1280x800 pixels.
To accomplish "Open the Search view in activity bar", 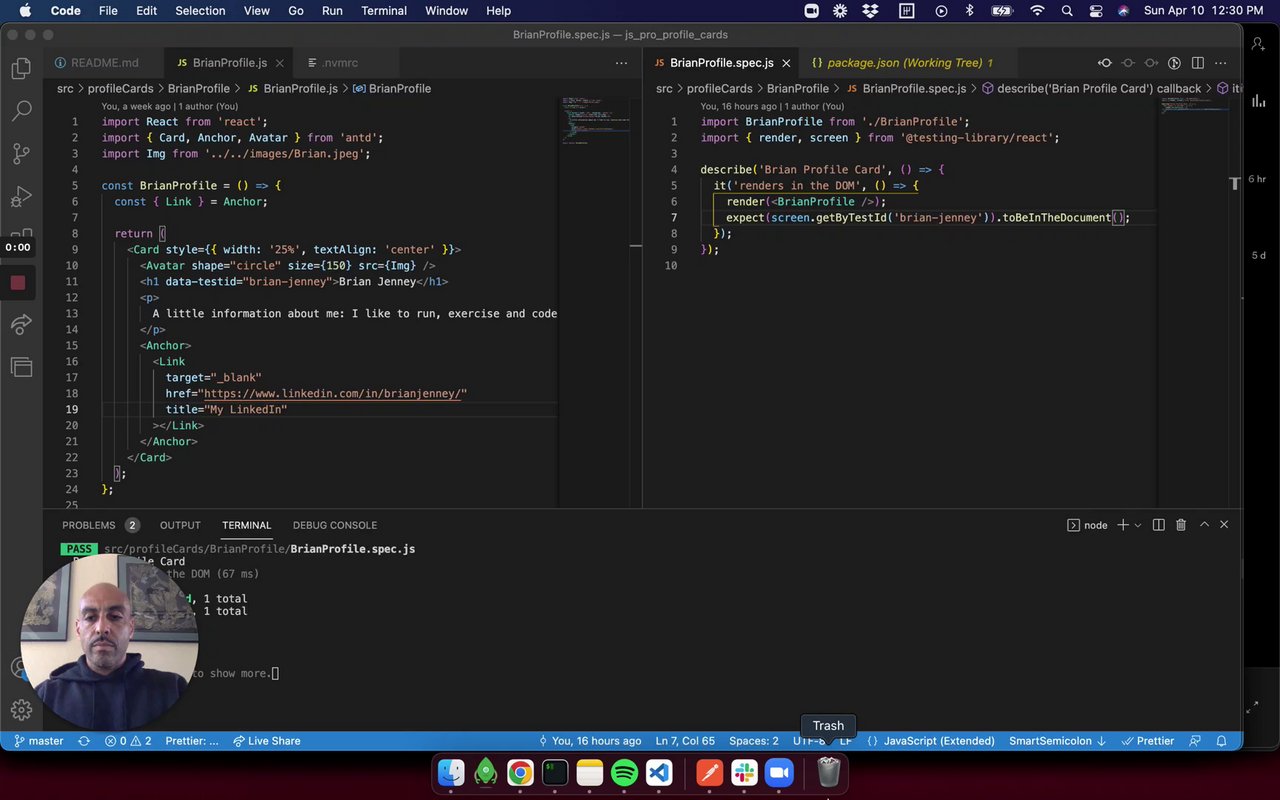I will 21,111.
